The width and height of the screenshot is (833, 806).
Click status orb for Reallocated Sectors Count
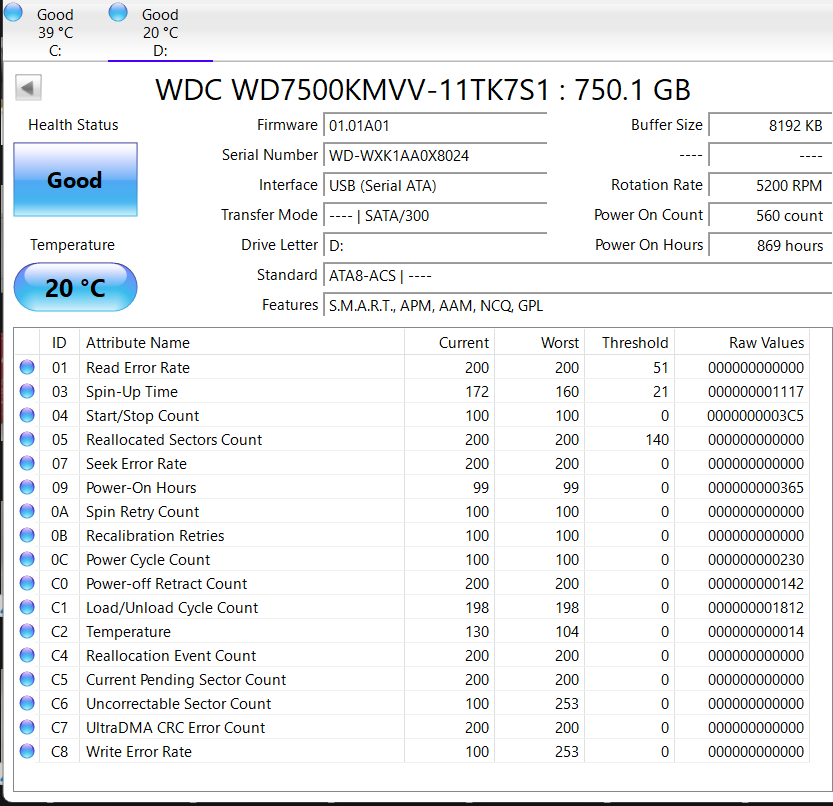click(27, 439)
